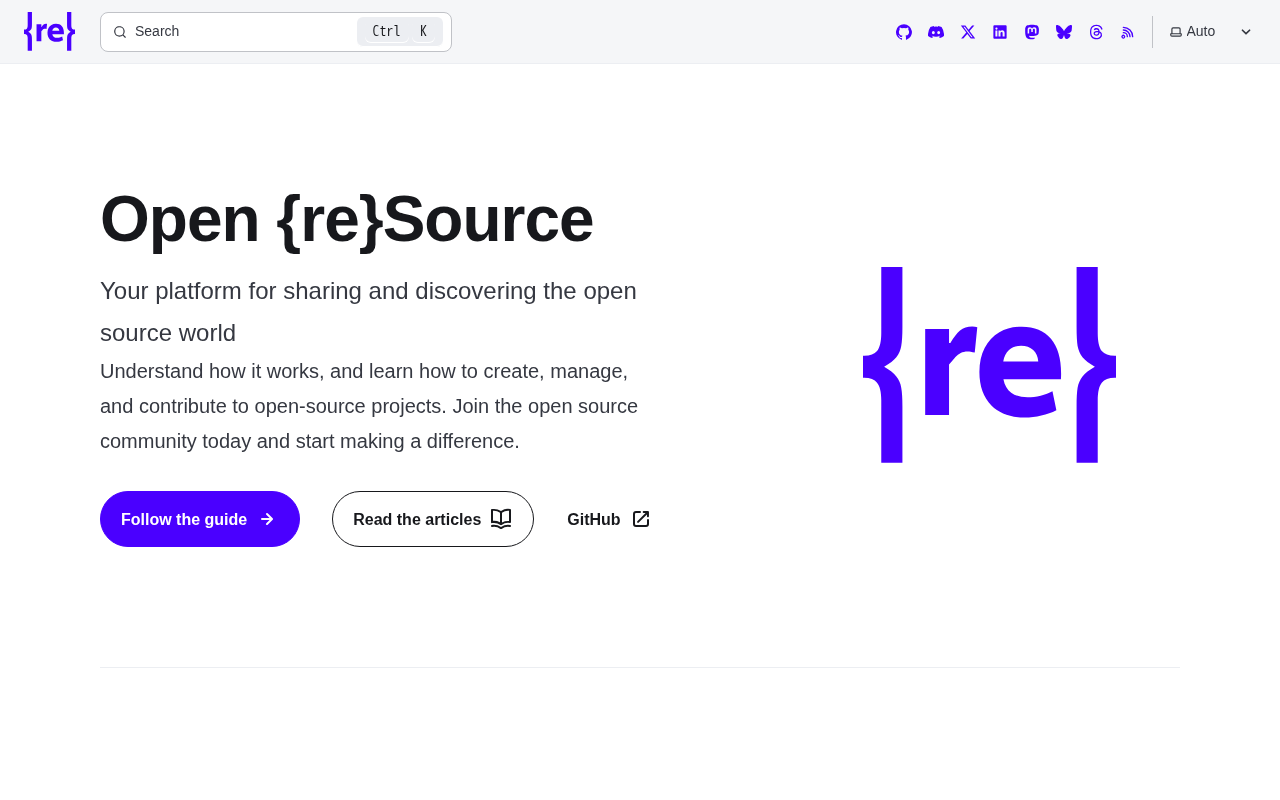Screen dimensions: 1280x800
Task: Click the Search field
Action: (x=276, y=32)
